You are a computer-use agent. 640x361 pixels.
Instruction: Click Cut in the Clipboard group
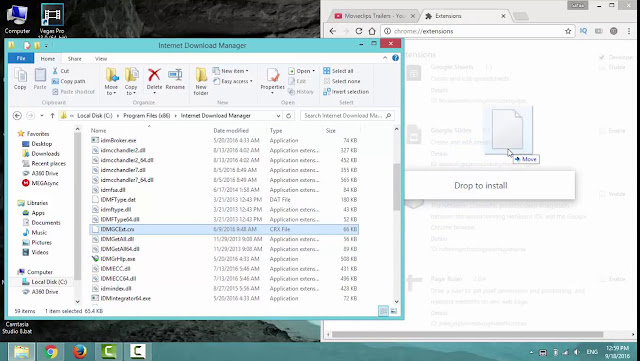click(x=61, y=71)
